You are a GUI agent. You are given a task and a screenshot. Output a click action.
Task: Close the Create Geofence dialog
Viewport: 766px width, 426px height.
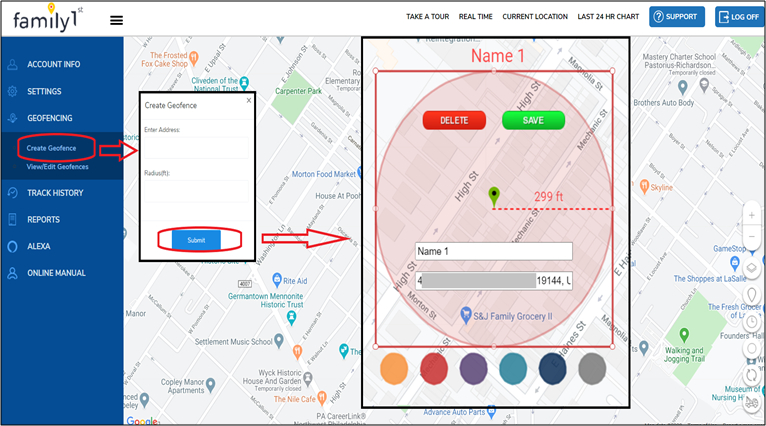click(x=249, y=100)
